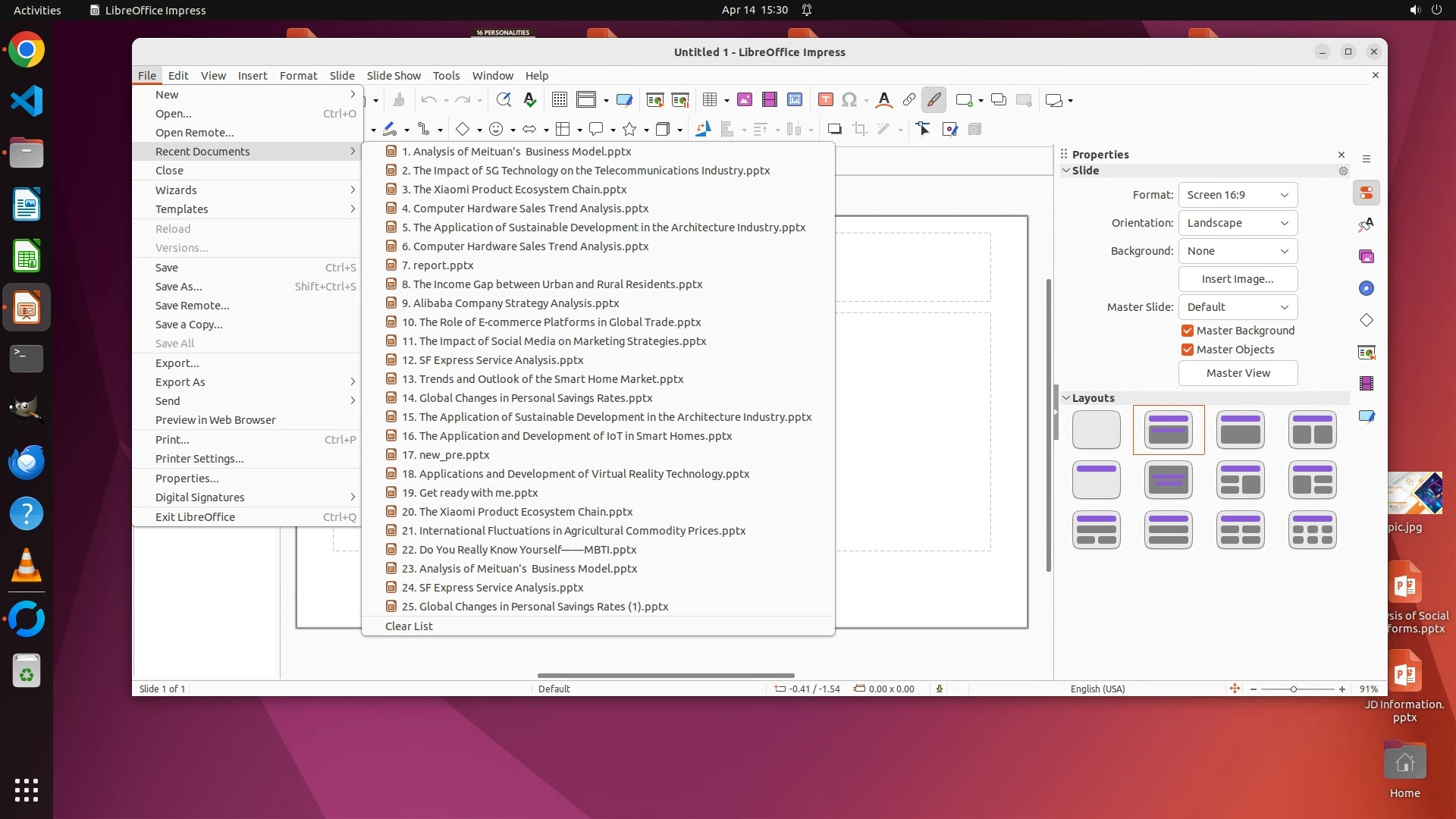The width and height of the screenshot is (1456, 819).
Task: Click the Insert Table toolbar icon
Action: point(710,100)
